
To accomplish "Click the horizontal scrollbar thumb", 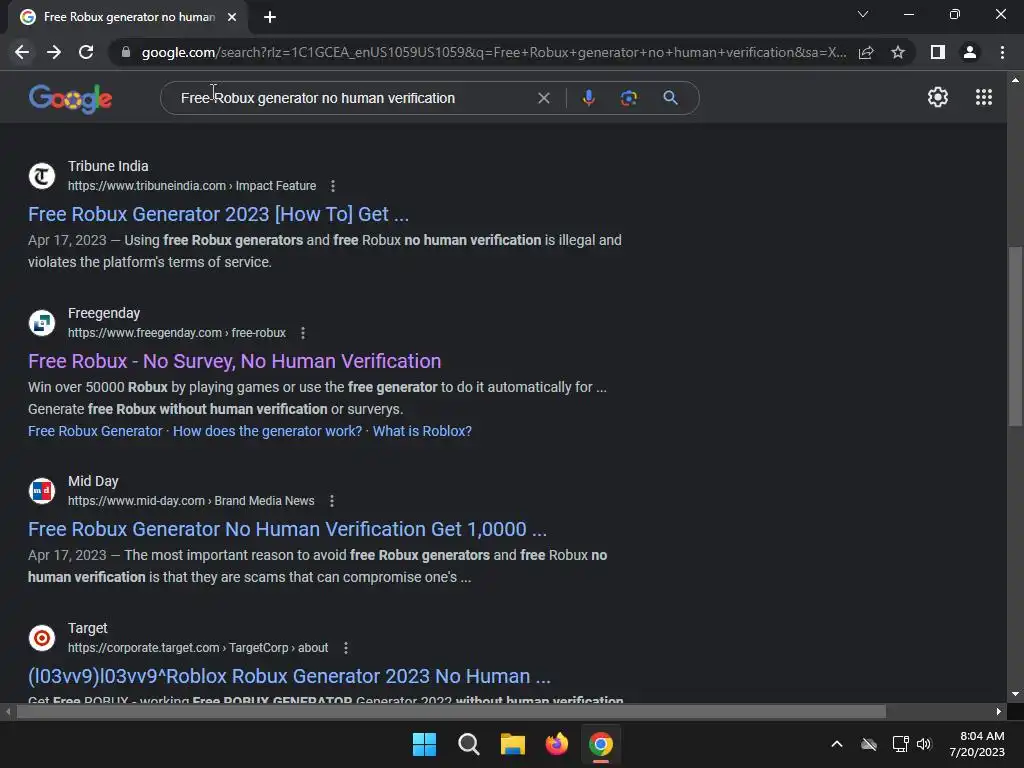I will tap(451, 711).
